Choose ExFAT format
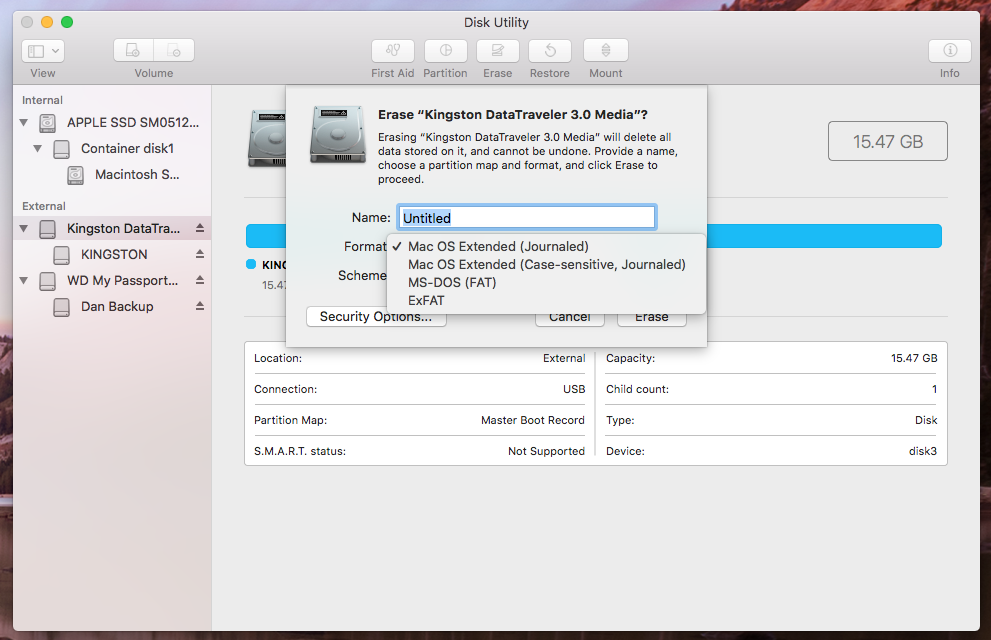Viewport: 991px width, 640px height. pos(546,301)
